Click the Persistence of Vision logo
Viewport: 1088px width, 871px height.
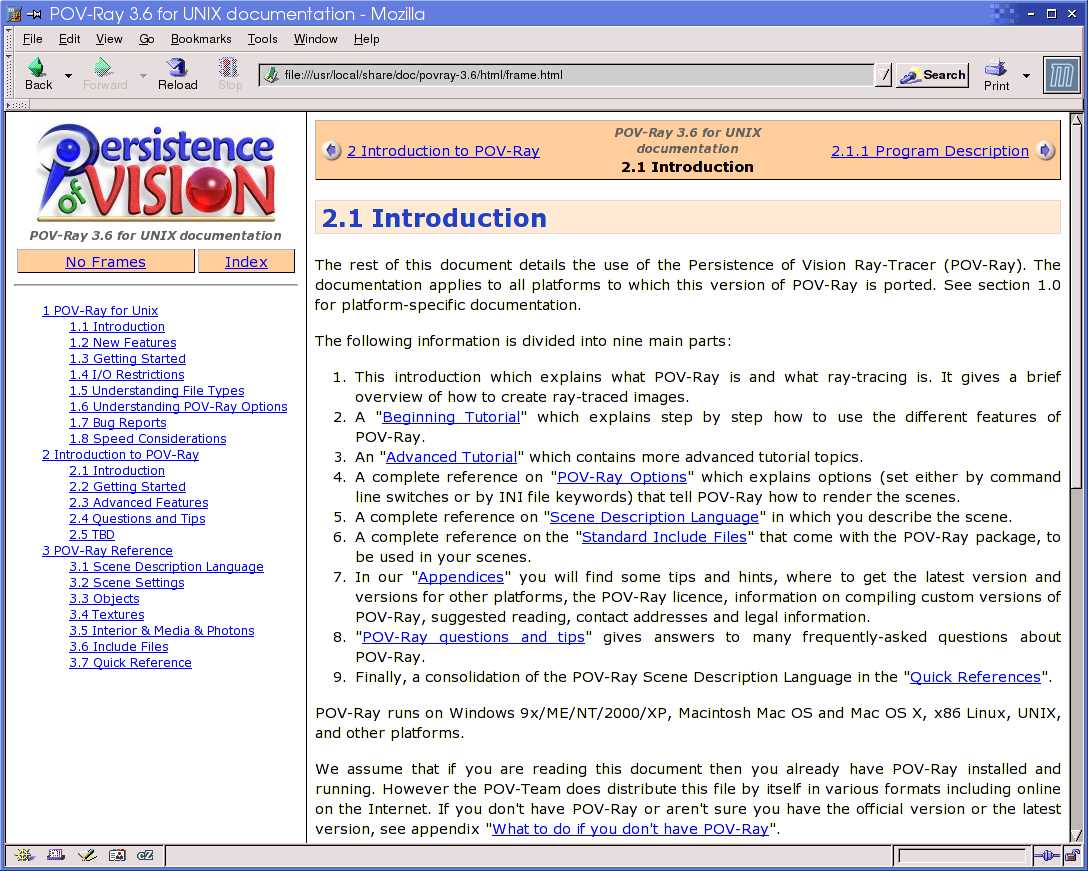point(156,172)
